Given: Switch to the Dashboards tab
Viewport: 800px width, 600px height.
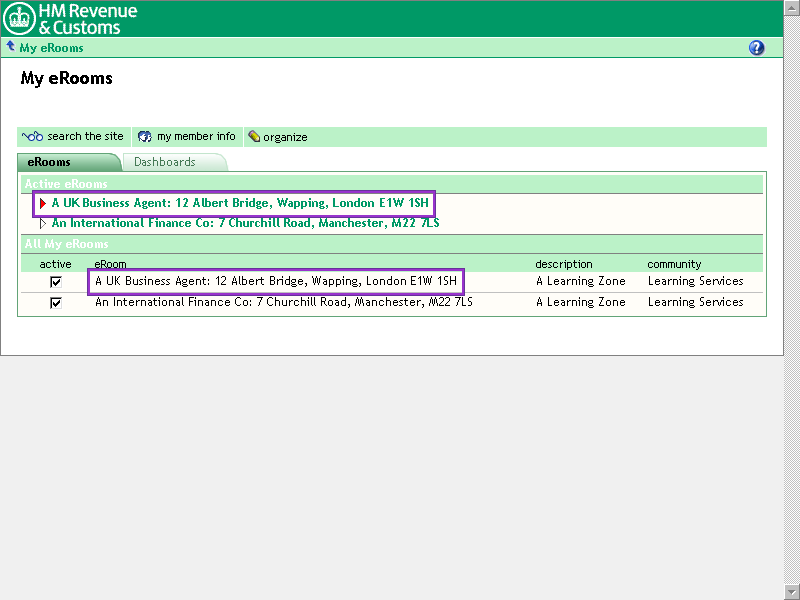Looking at the screenshot, I should click(165, 162).
